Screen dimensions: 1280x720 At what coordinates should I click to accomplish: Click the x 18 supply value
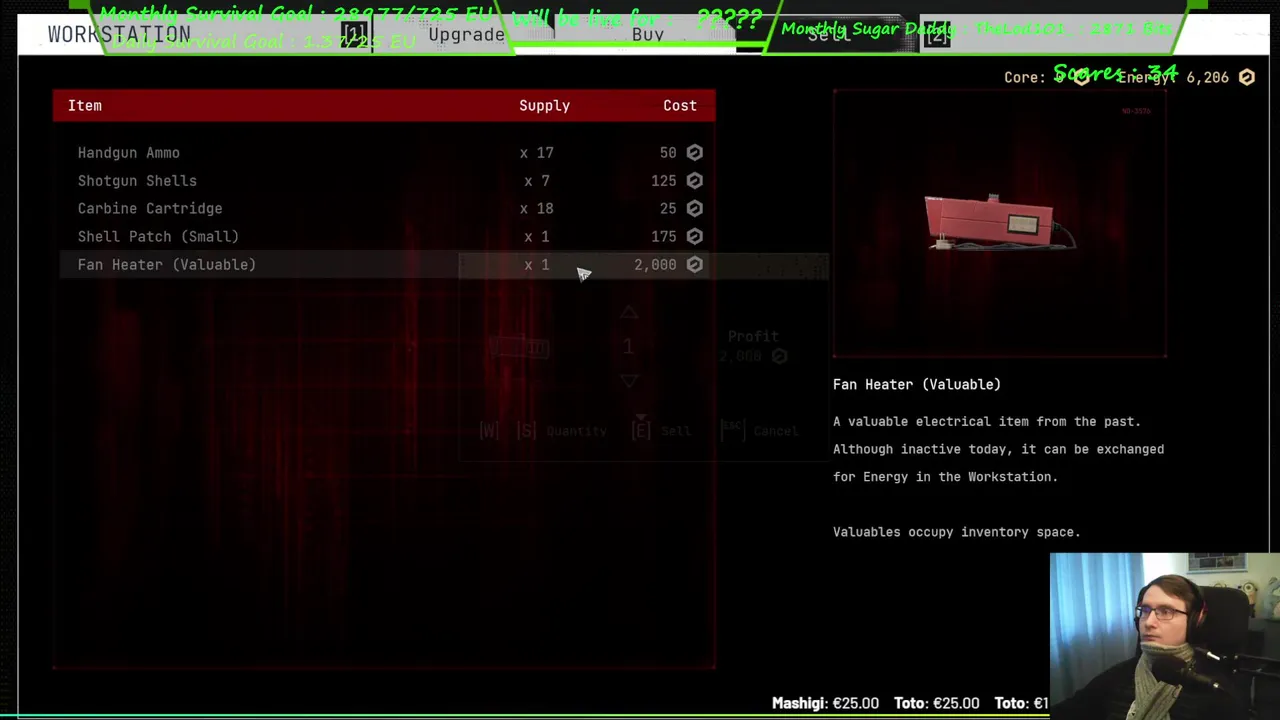tap(536, 209)
